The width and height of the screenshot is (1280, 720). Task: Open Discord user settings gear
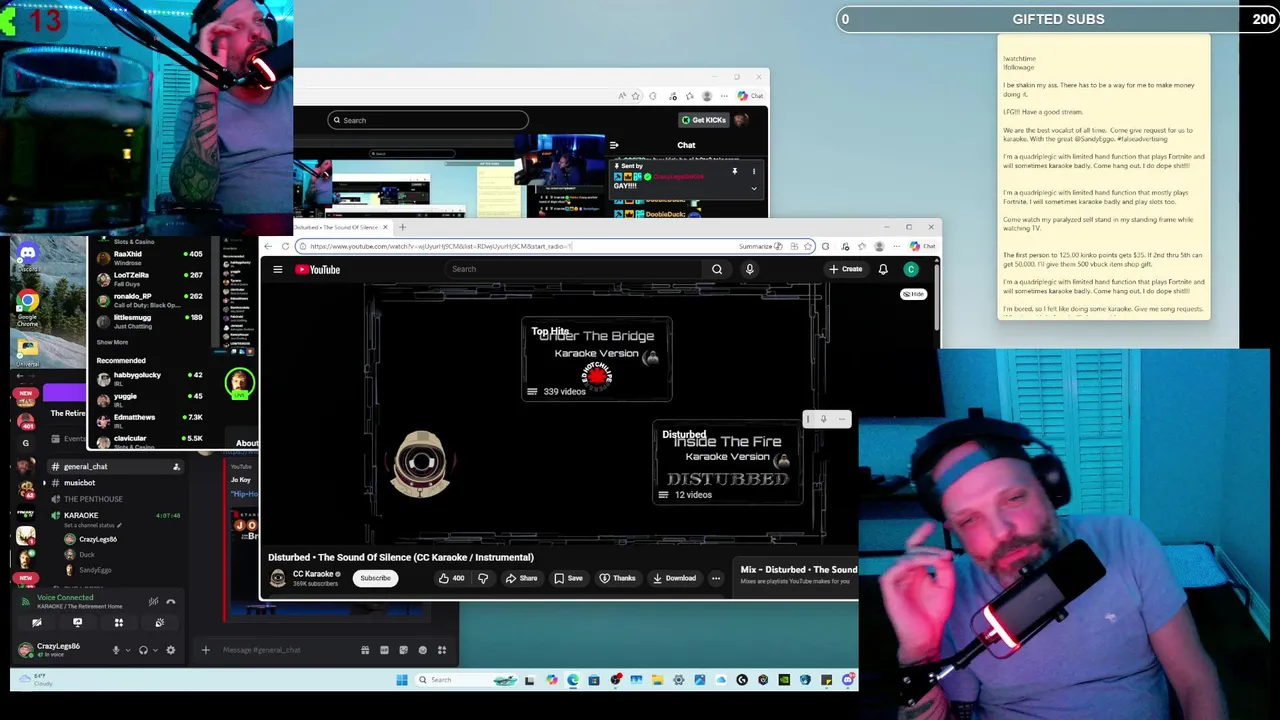click(171, 650)
